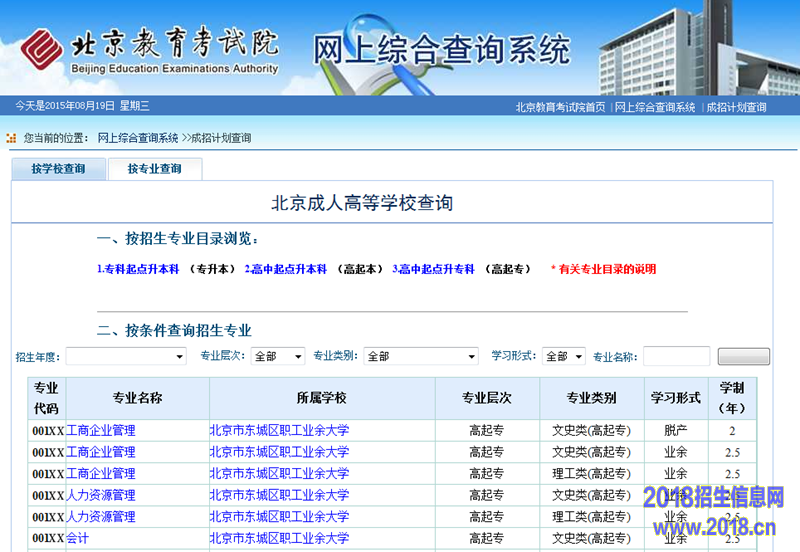Open 有关专业目录的说明 red note

pyautogui.click(x=607, y=269)
